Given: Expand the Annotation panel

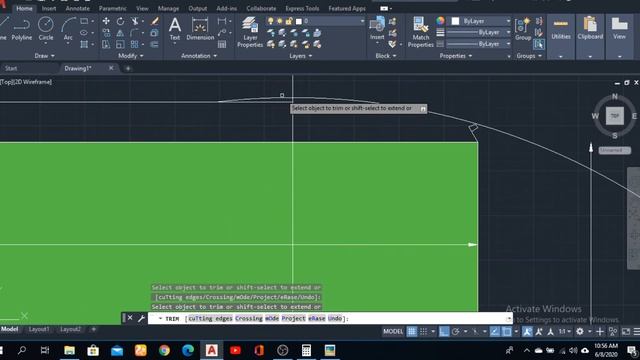Looking at the screenshot, I should click(x=199, y=56).
